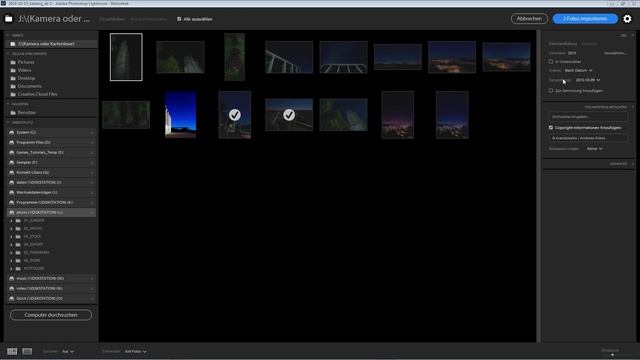Click the Abbrechen button
The width and height of the screenshot is (640, 360).
tap(529, 19)
